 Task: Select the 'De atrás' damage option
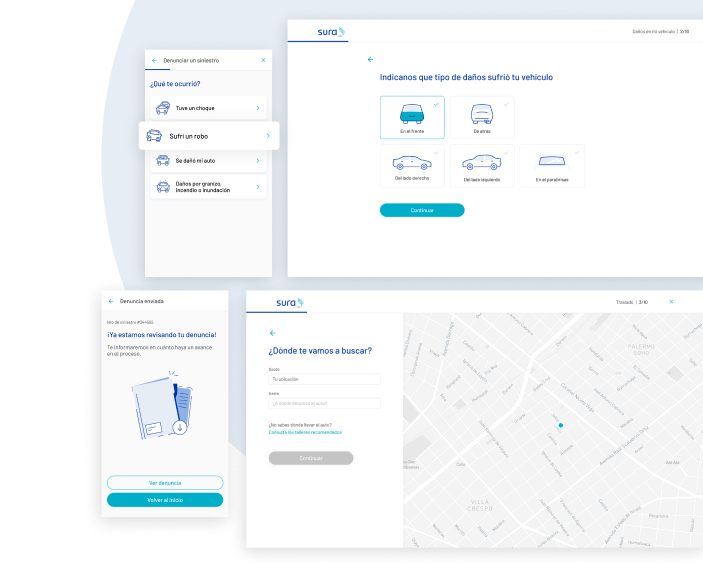pyautogui.click(x=482, y=117)
